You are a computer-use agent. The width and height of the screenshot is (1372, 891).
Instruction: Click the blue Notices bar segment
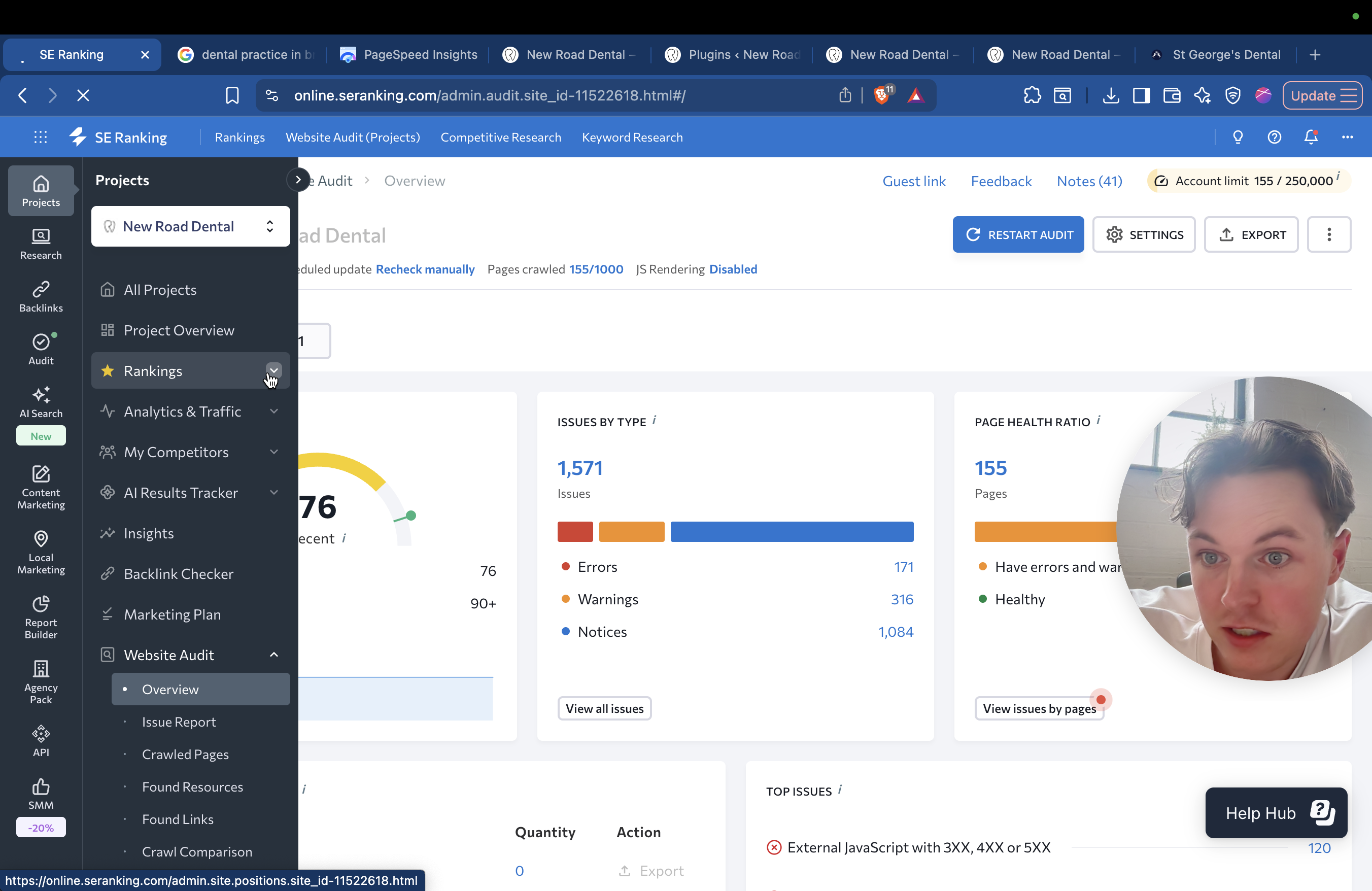(x=792, y=531)
